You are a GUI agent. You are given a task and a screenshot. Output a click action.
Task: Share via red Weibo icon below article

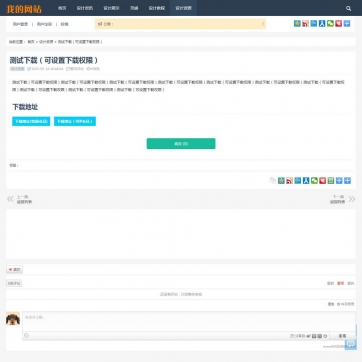[290, 181]
